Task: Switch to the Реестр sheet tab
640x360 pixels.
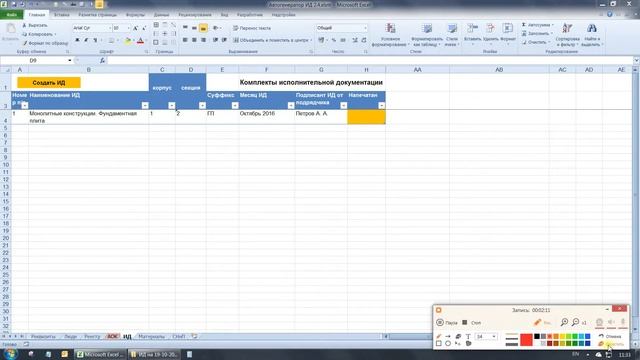Action: tap(92, 336)
